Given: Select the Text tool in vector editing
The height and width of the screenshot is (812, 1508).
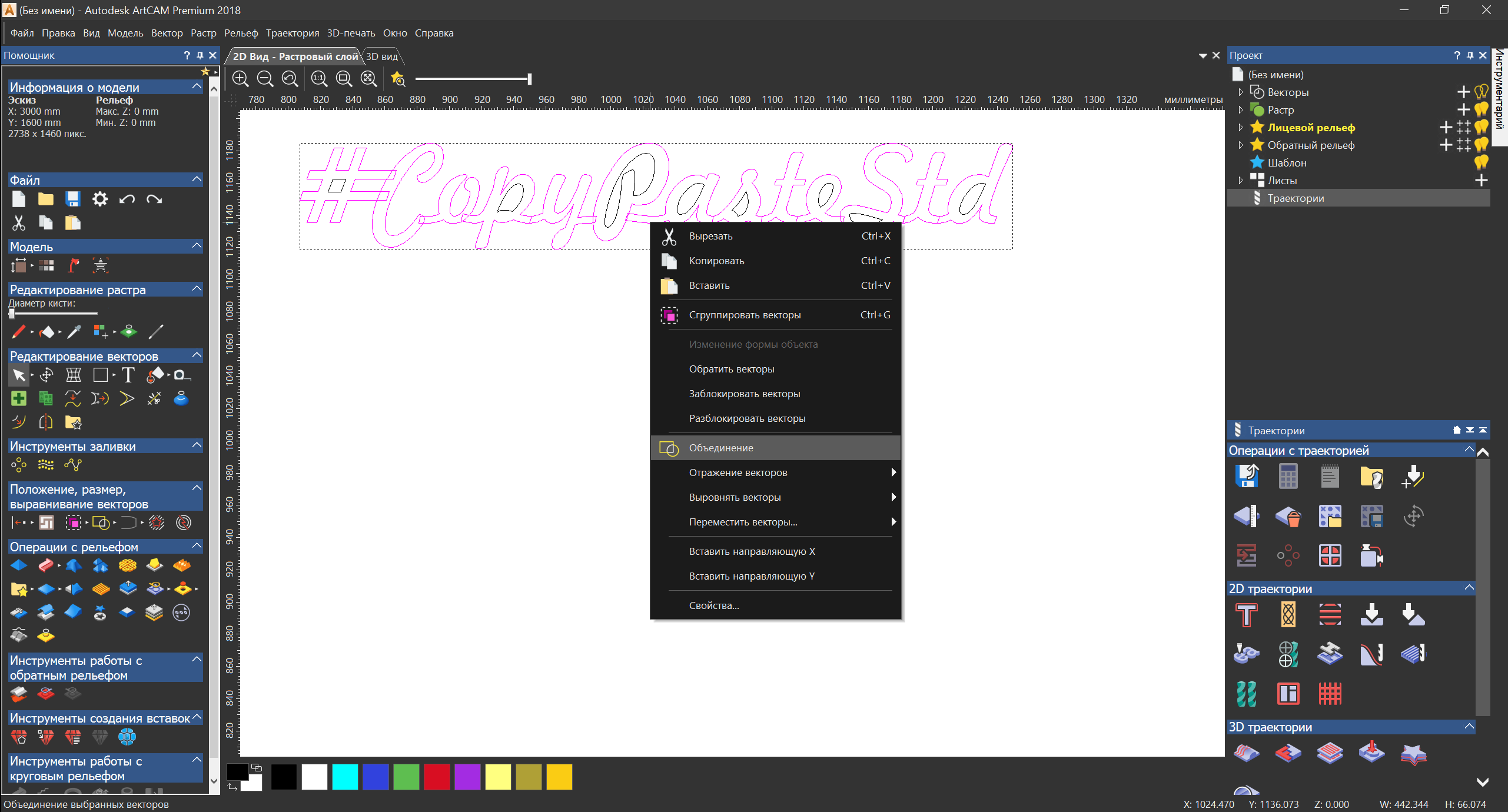Looking at the screenshot, I should (x=128, y=375).
